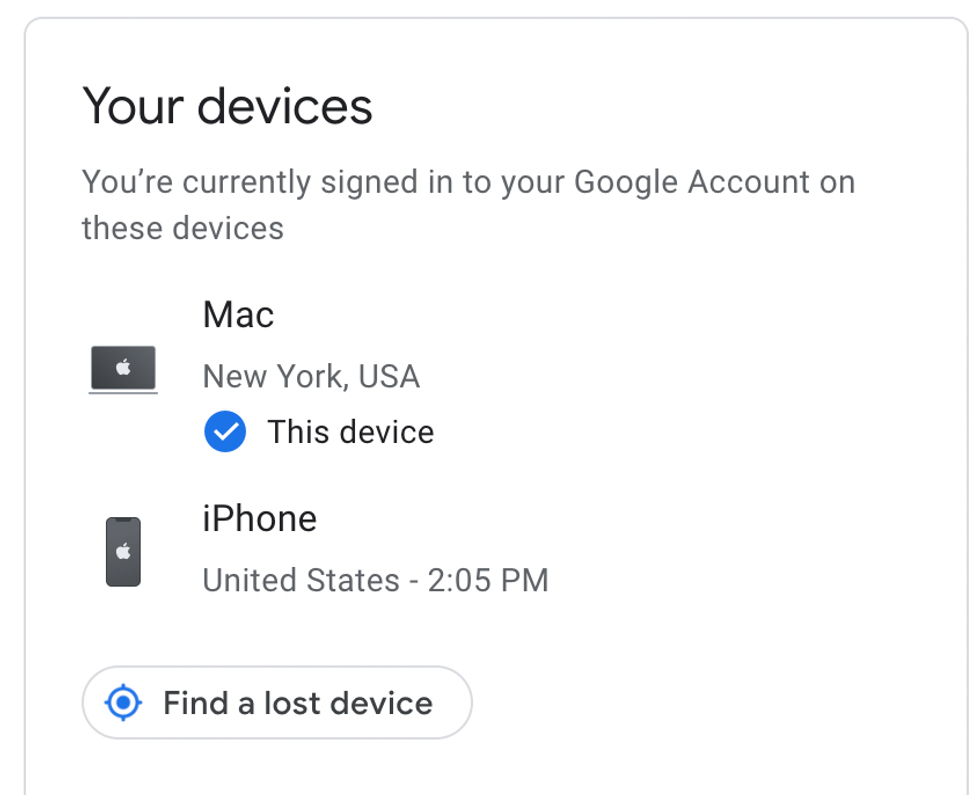Click the United States - 2:05 PM timestamp
The width and height of the screenshot is (980, 795).
click(375, 580)
